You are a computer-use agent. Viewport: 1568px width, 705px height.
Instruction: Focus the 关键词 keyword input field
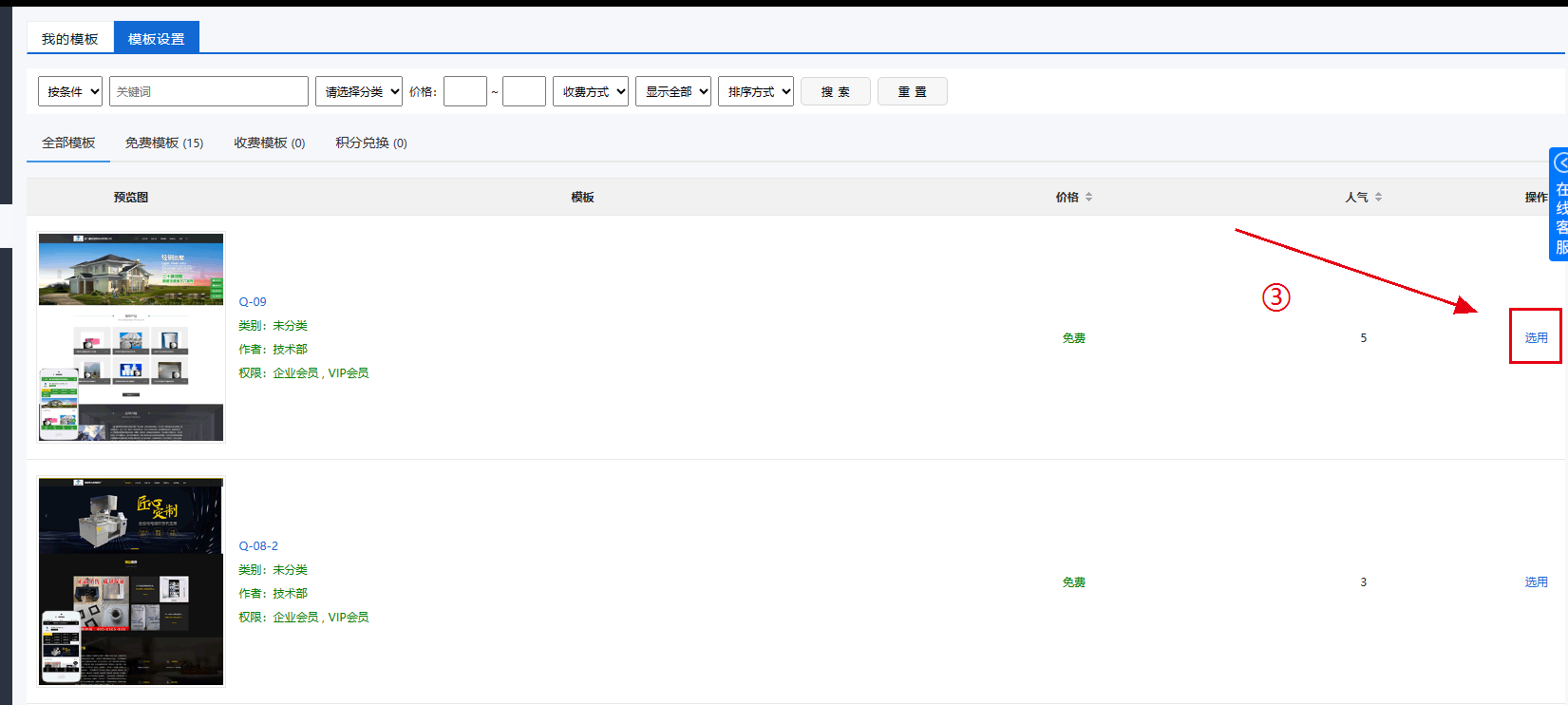pos(209,91)
